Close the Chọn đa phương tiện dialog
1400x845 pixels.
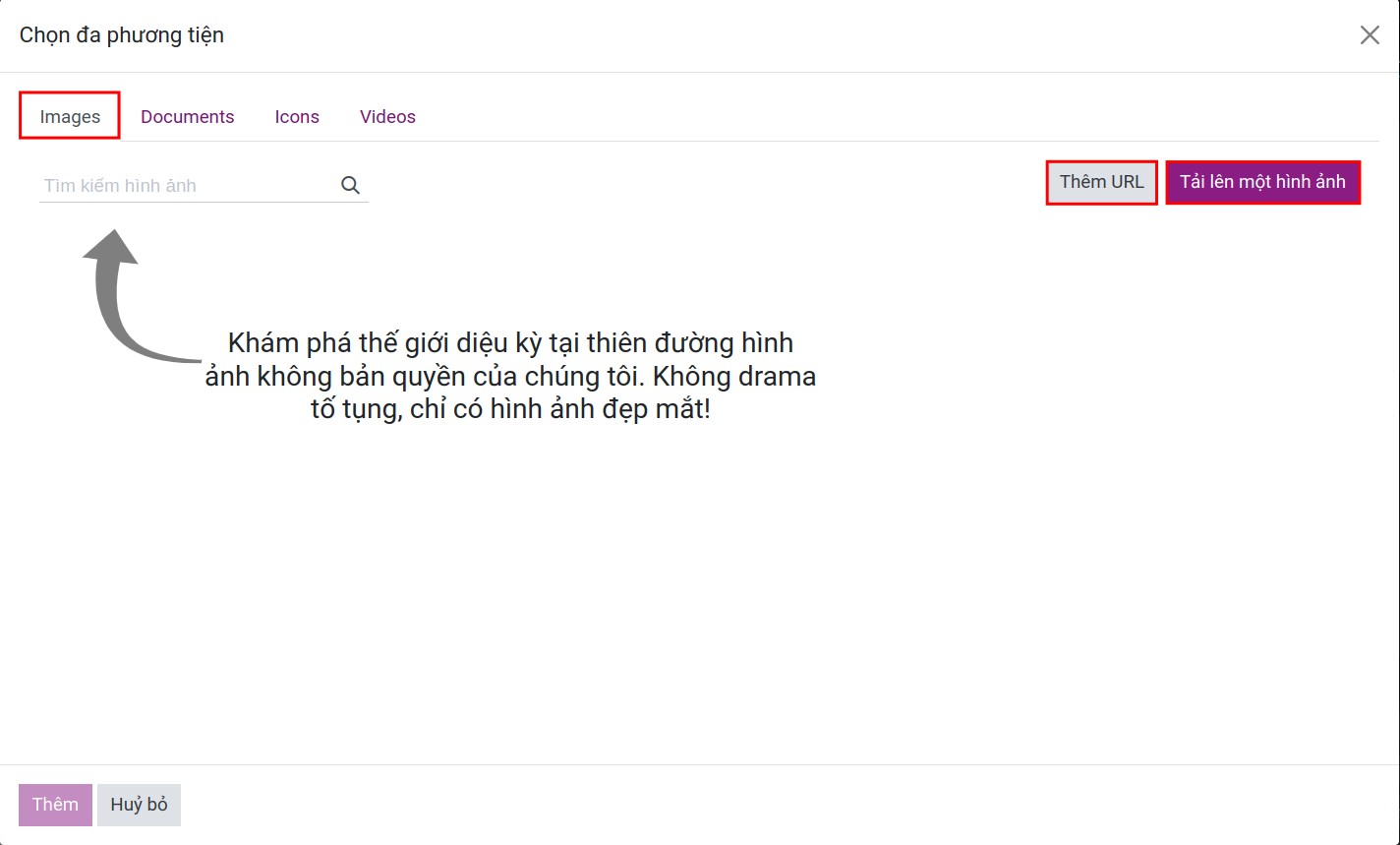pos(1370,35)
